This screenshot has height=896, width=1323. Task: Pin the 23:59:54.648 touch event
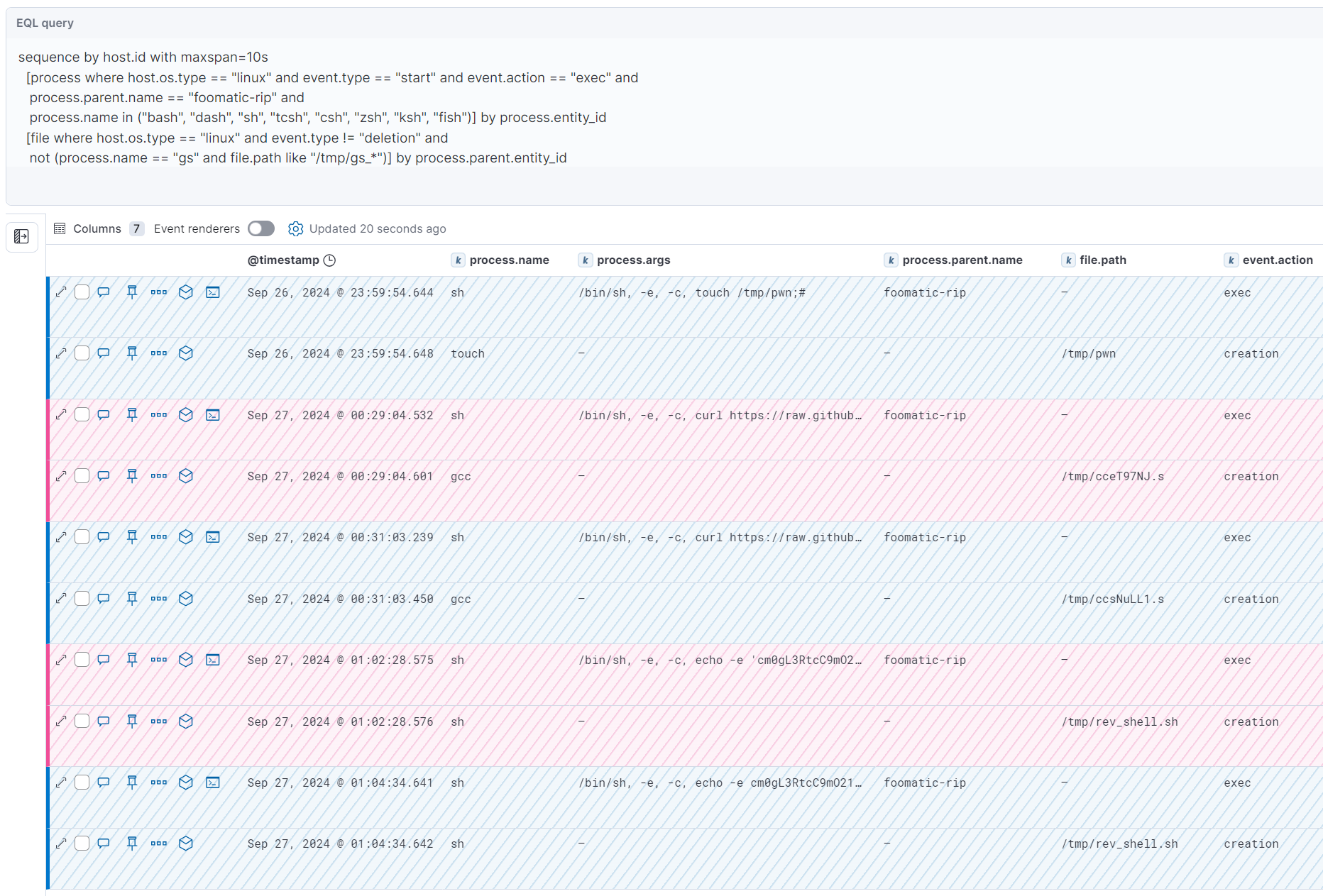pos(132,353)
